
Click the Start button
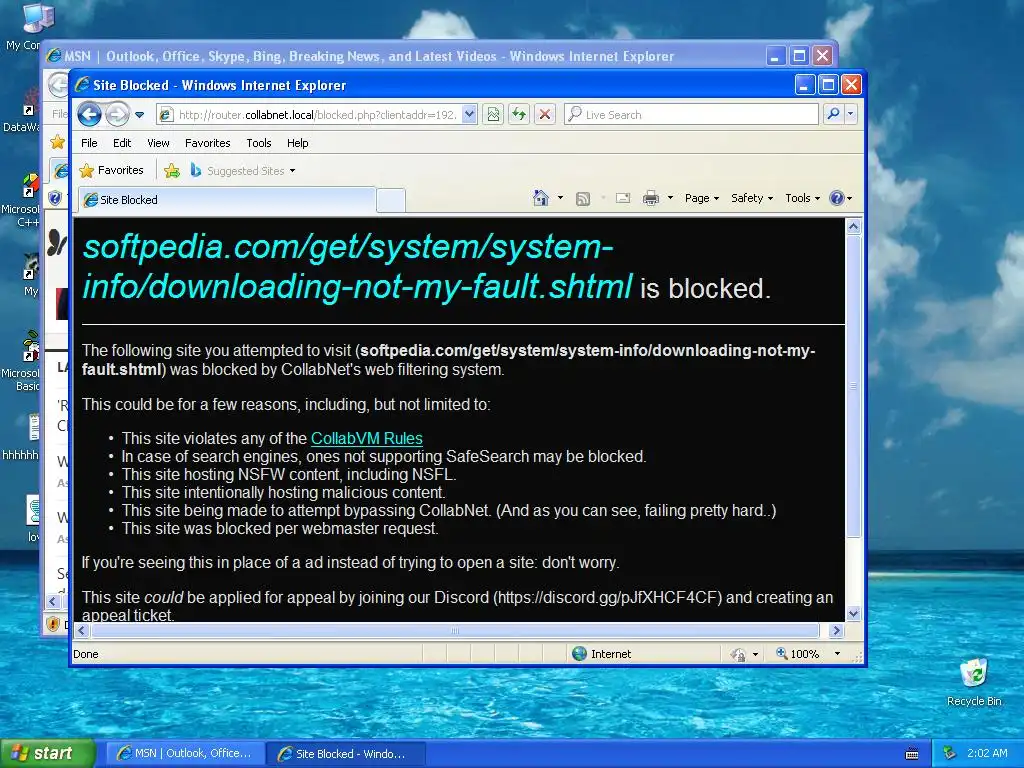tap(47, 753)
